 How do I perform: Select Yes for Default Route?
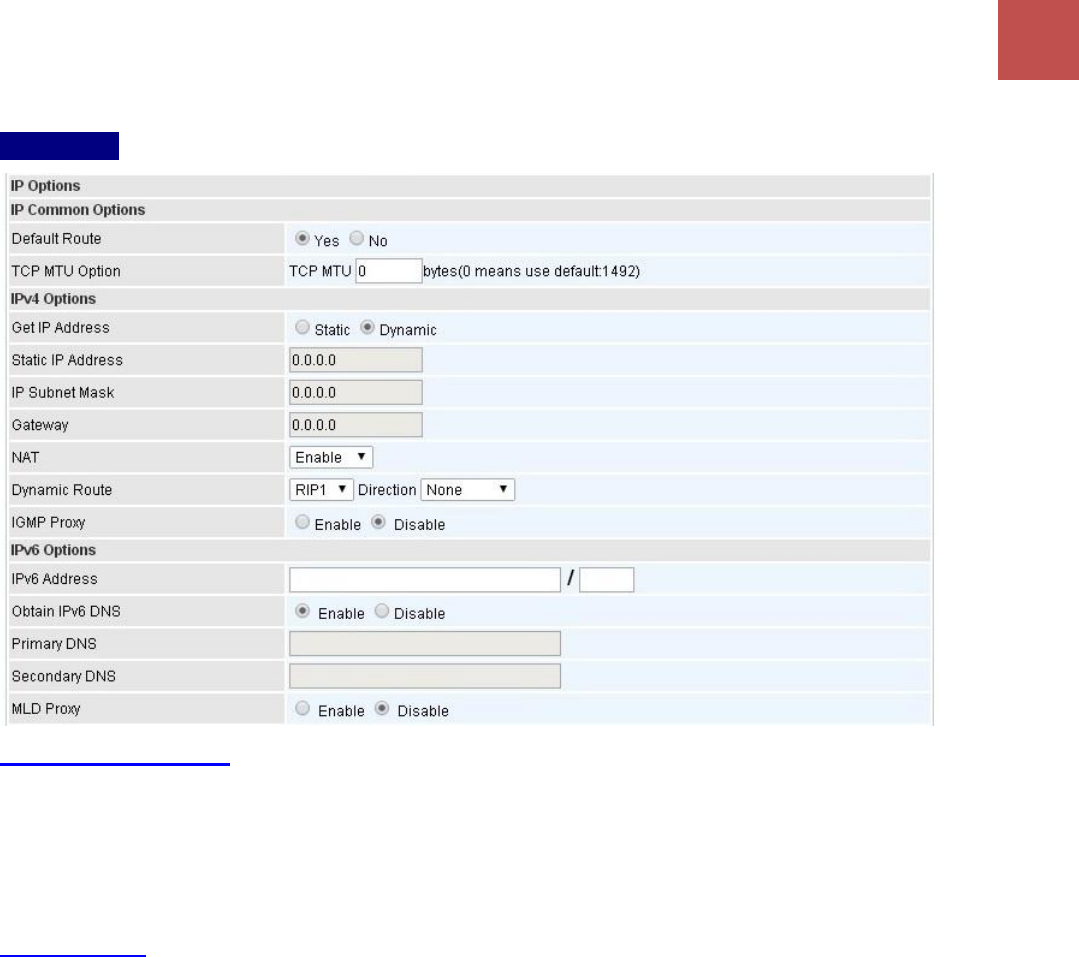click(301, 238)
